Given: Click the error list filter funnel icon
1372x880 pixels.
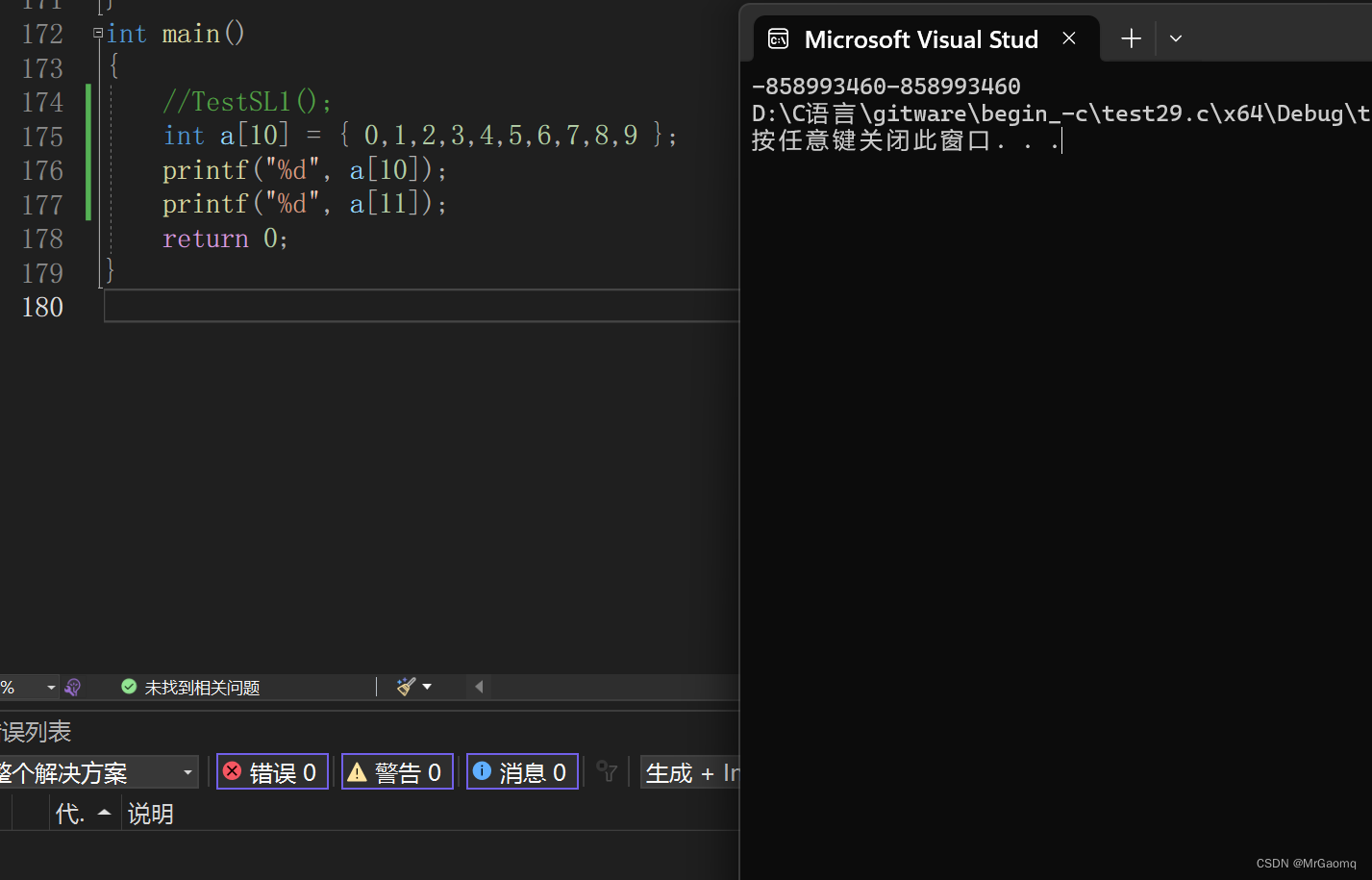Looking at the screenshot, I should (x=607, y=771).
